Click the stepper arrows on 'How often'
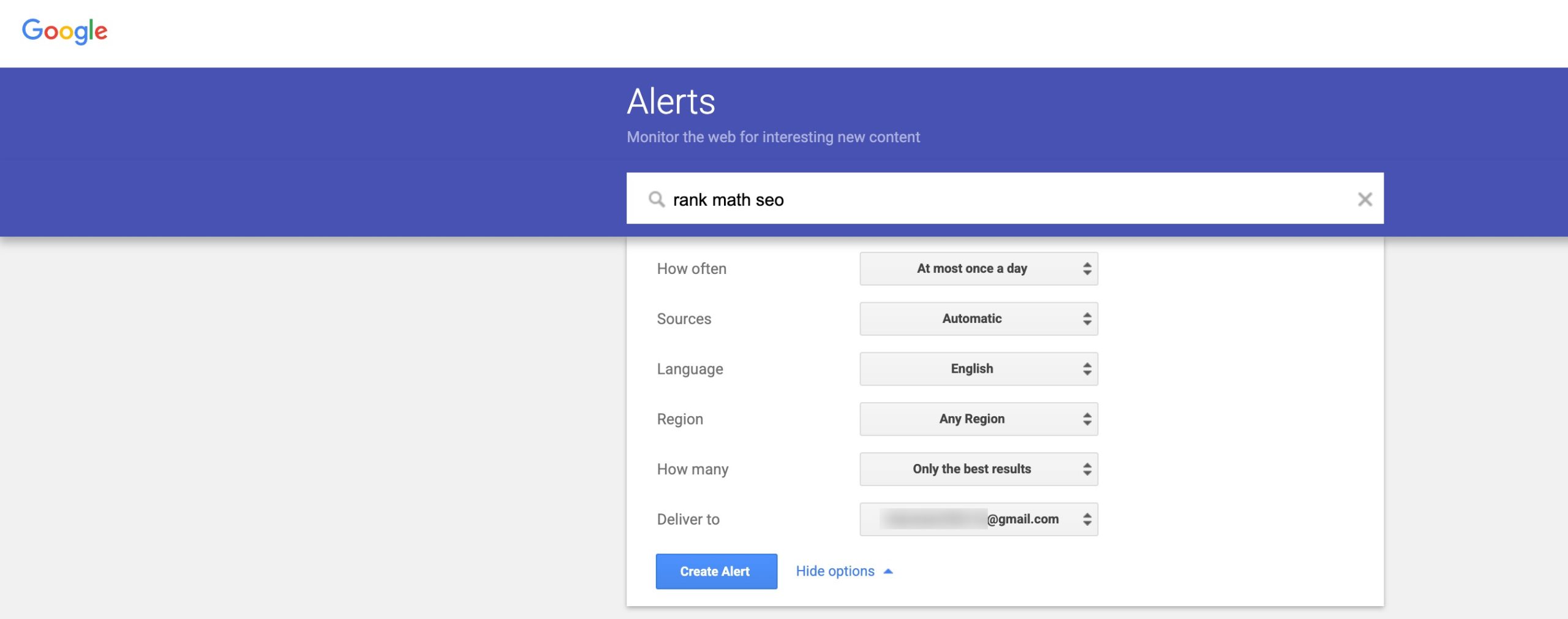1568x619 pixels. tap(1087, 268)
